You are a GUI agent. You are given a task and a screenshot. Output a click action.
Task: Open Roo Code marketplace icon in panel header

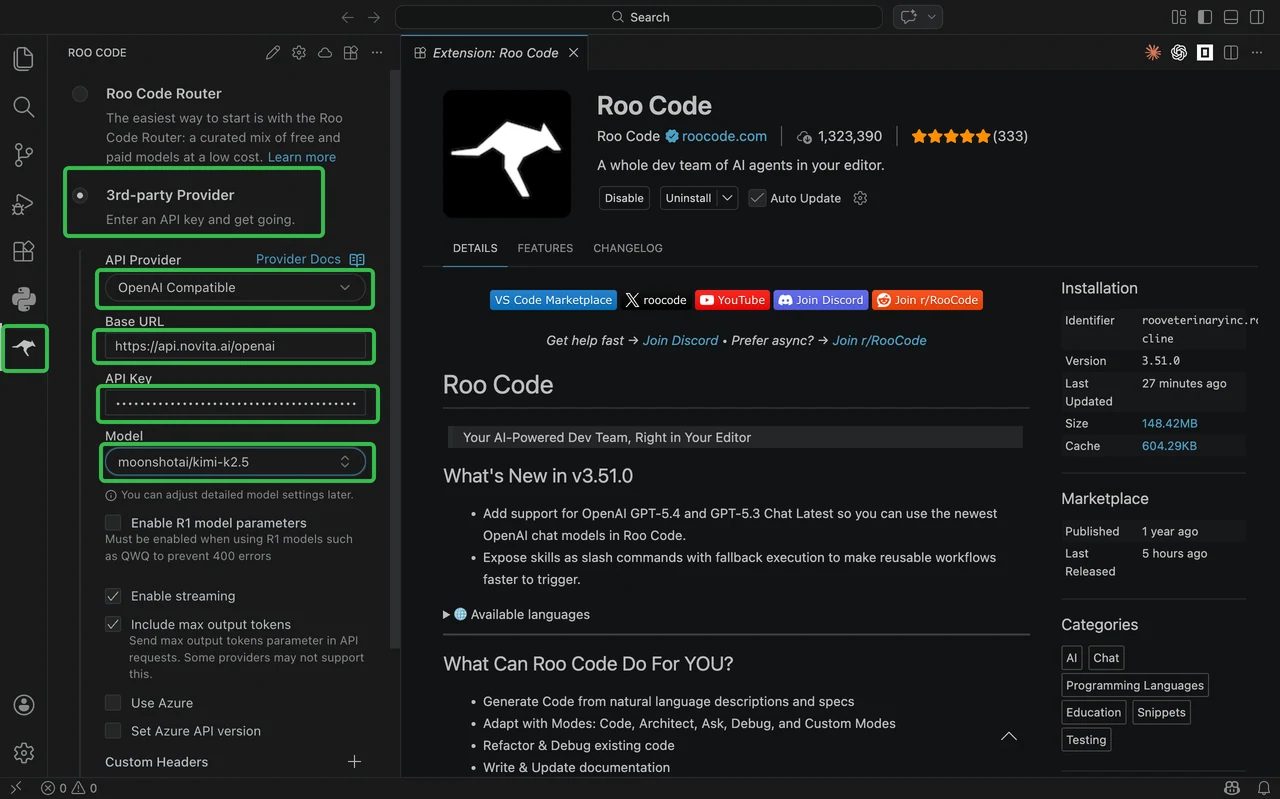pyautogui.click(x=351, y=53)
